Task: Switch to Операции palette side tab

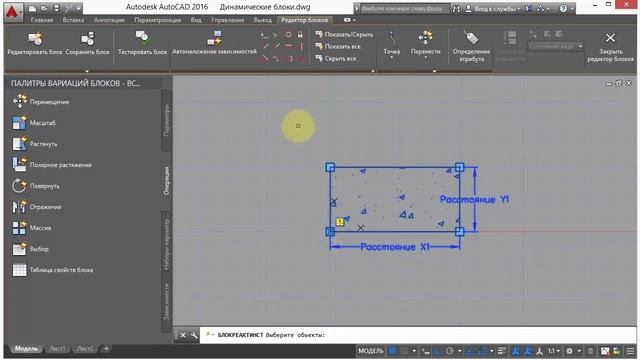Action: point(167,181)
